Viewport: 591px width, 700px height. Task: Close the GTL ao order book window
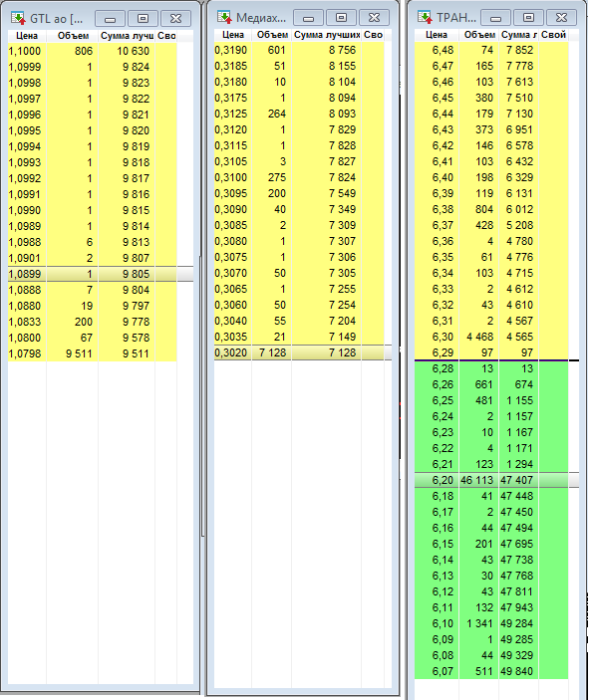(x=176, y=19)
